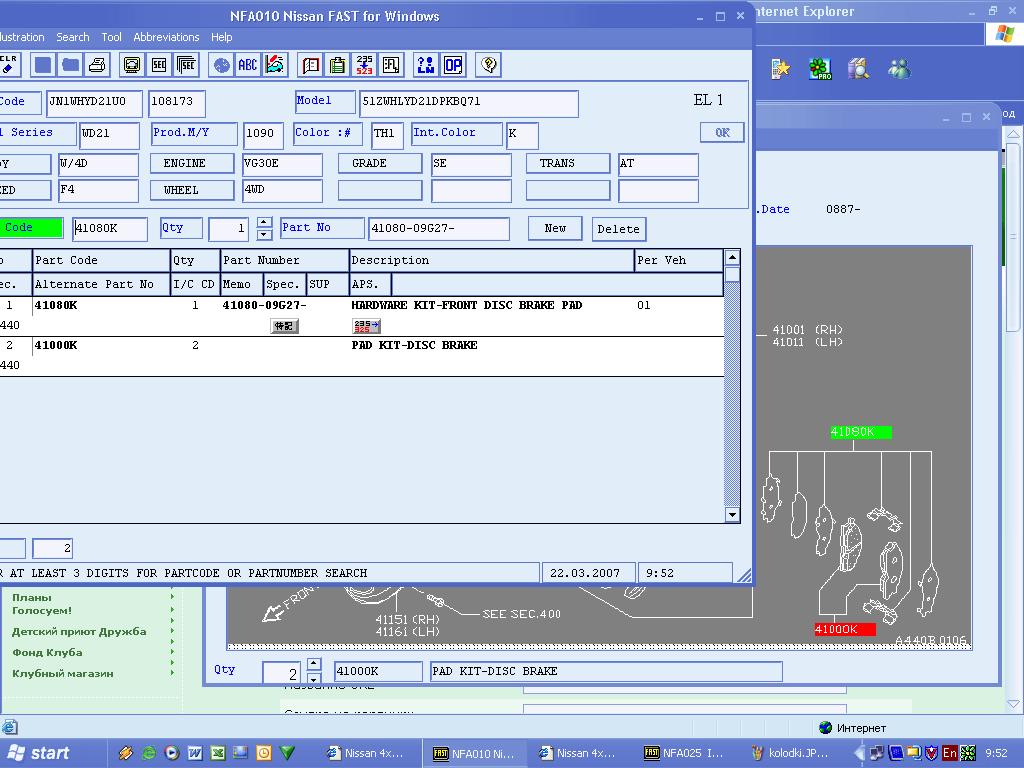Viewport: 1024px width, 768px height.
Task: Click the part code field containing 41080K
Action: 110,229
